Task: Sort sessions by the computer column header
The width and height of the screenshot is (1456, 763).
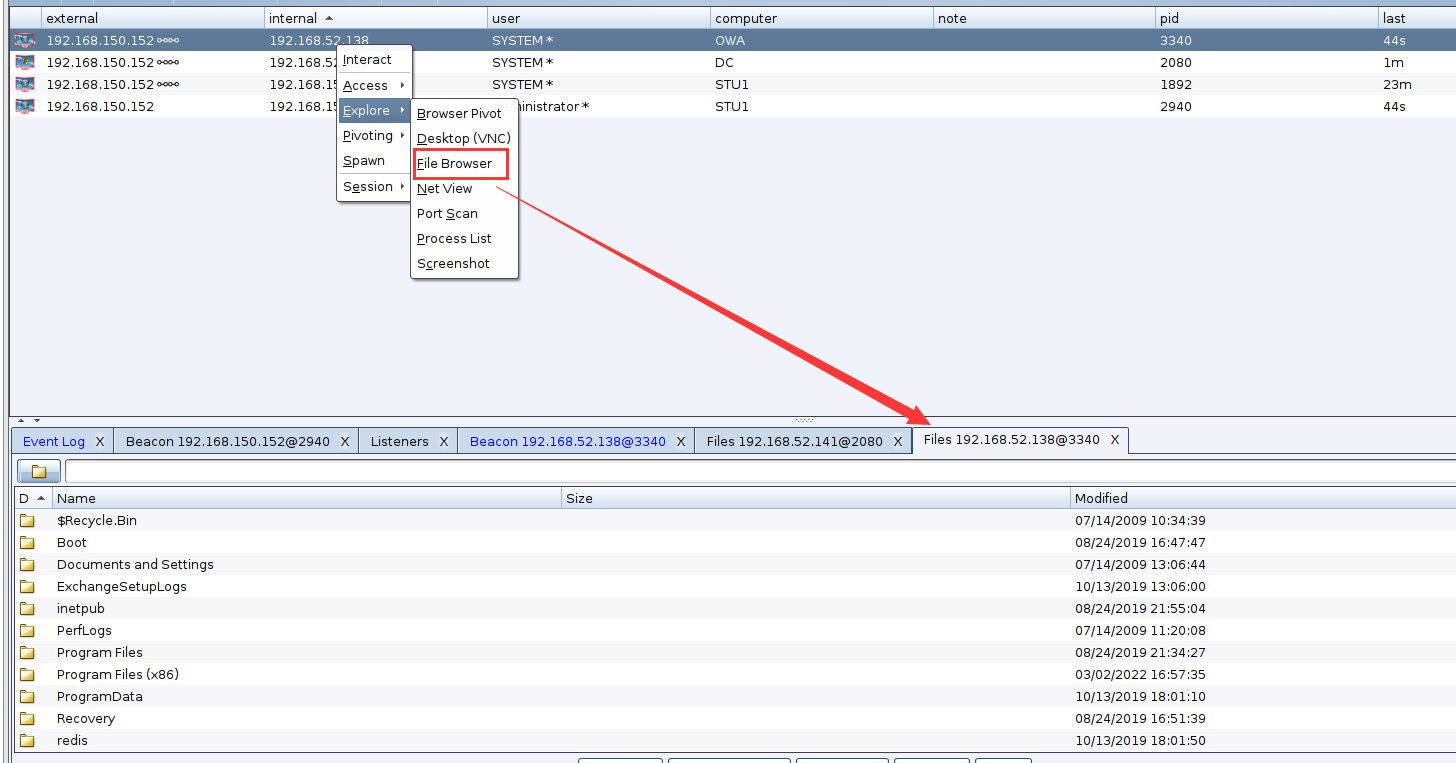Action: click(x=822, y=18)
